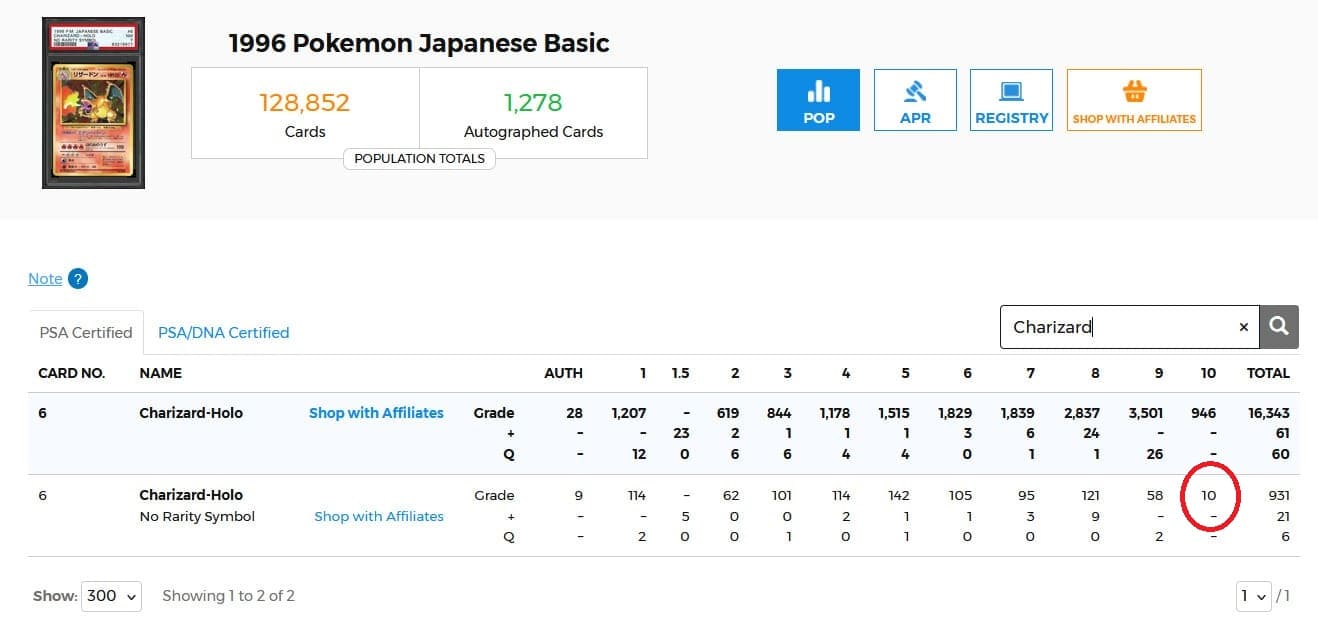The width and height of the screenshot is (1318, 633).
Task: Click the Note link
Action: point(45,279)
